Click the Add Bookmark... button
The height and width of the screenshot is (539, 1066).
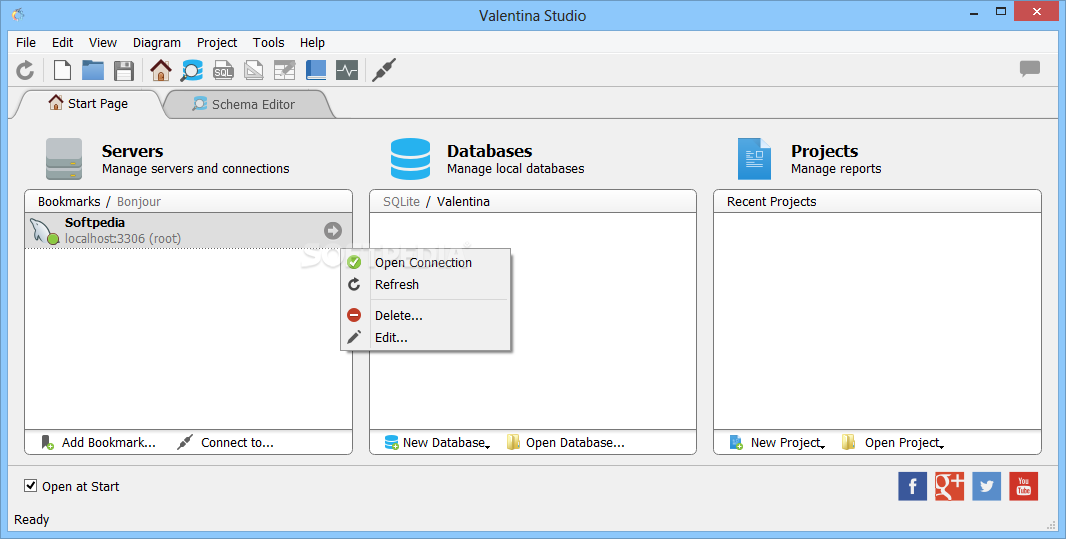coord(99,442)
